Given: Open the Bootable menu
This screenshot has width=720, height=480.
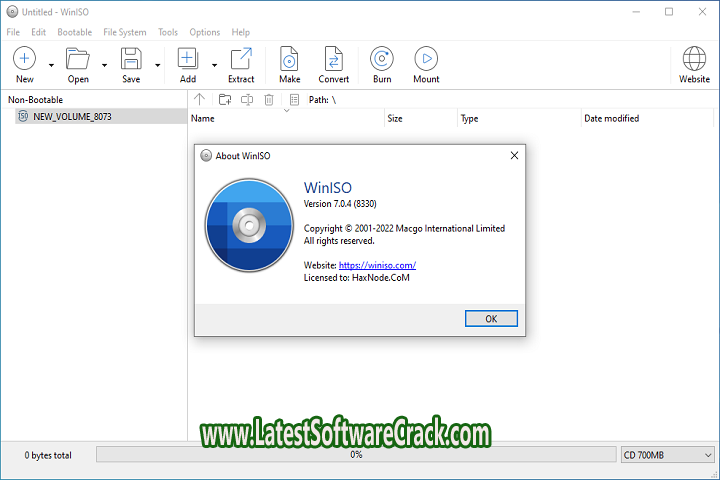Looking at the screenshot, I should tap(75, 32).
